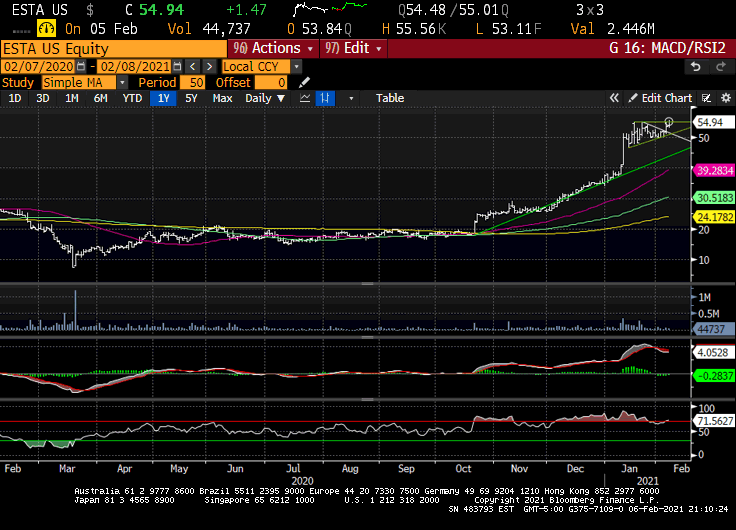Screen dimensions: 736x530
Task: Expand the 97) Edit menu
Action: 353,48
